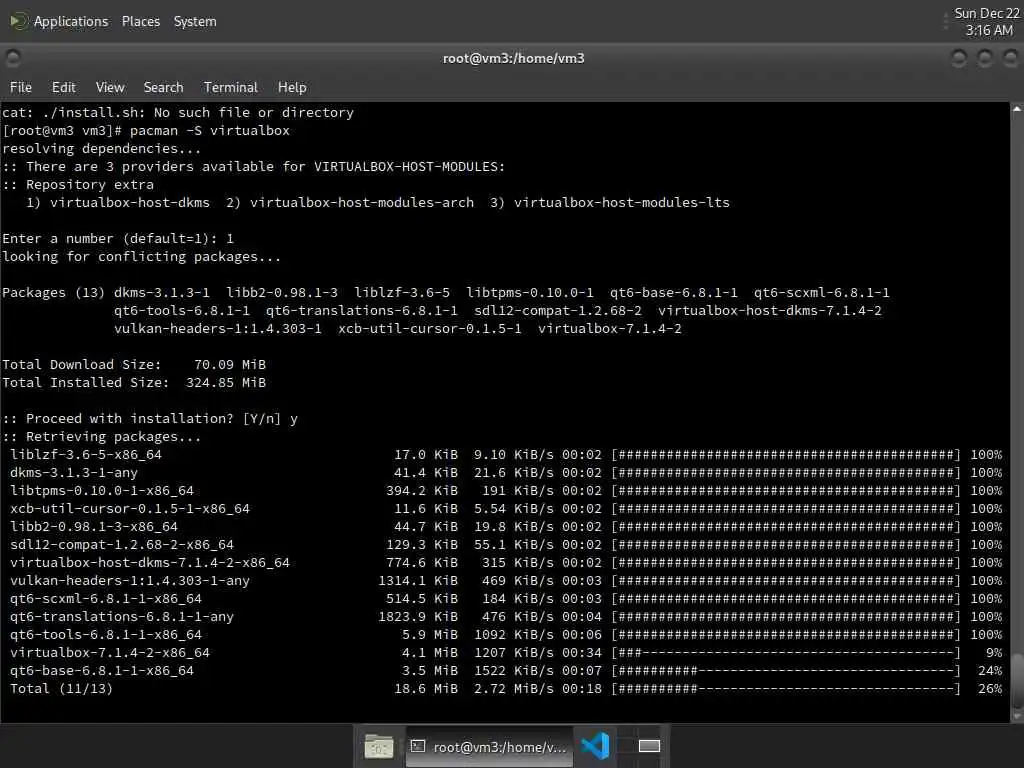The width and height of the screenshot is (1024, 768).
Task: Launch Visual Studio Code from the dock
Action: coord(595,746)
